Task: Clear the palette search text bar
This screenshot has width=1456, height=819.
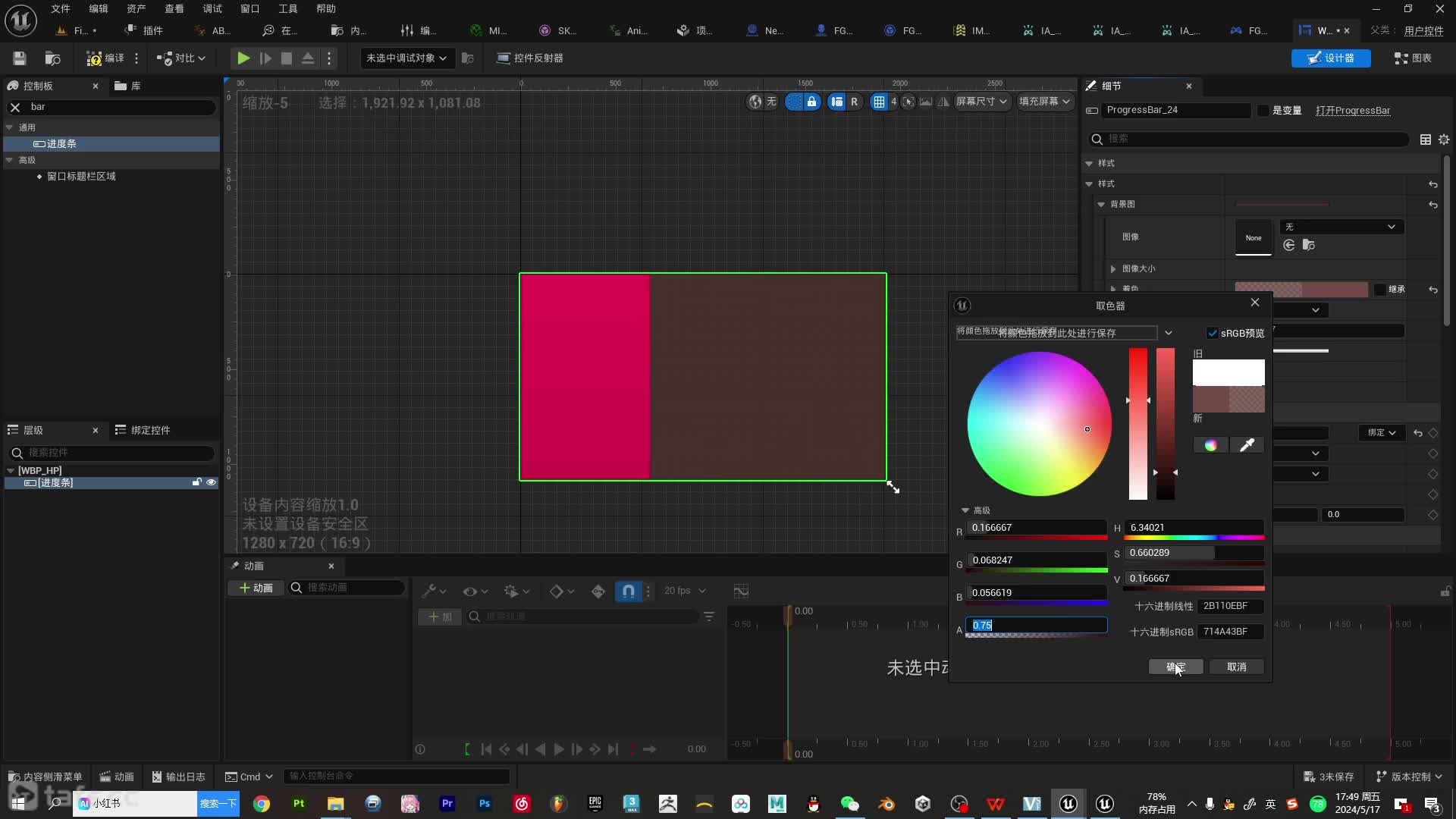Action: click(14, 107)
